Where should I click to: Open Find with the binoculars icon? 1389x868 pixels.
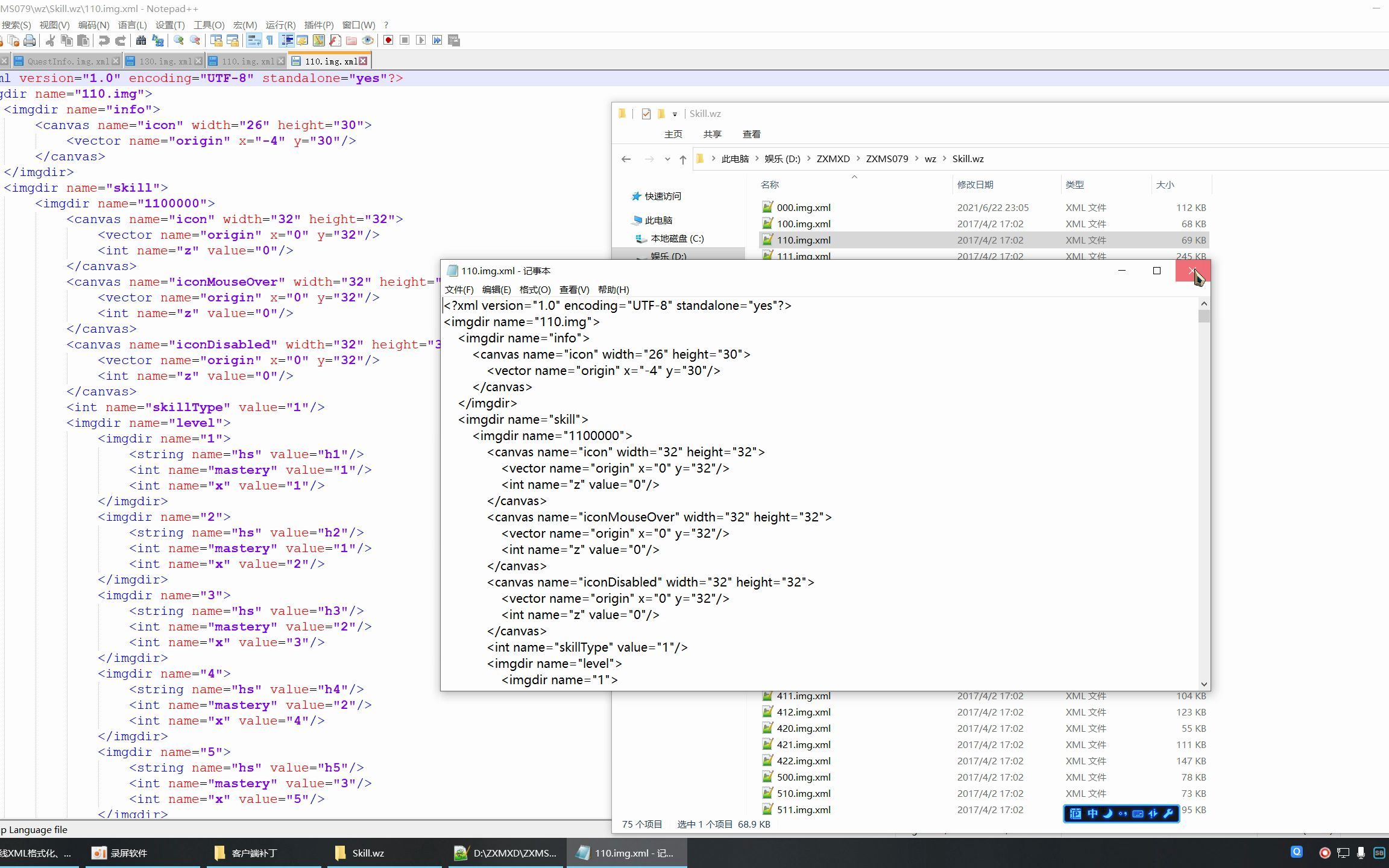(141, 40)
